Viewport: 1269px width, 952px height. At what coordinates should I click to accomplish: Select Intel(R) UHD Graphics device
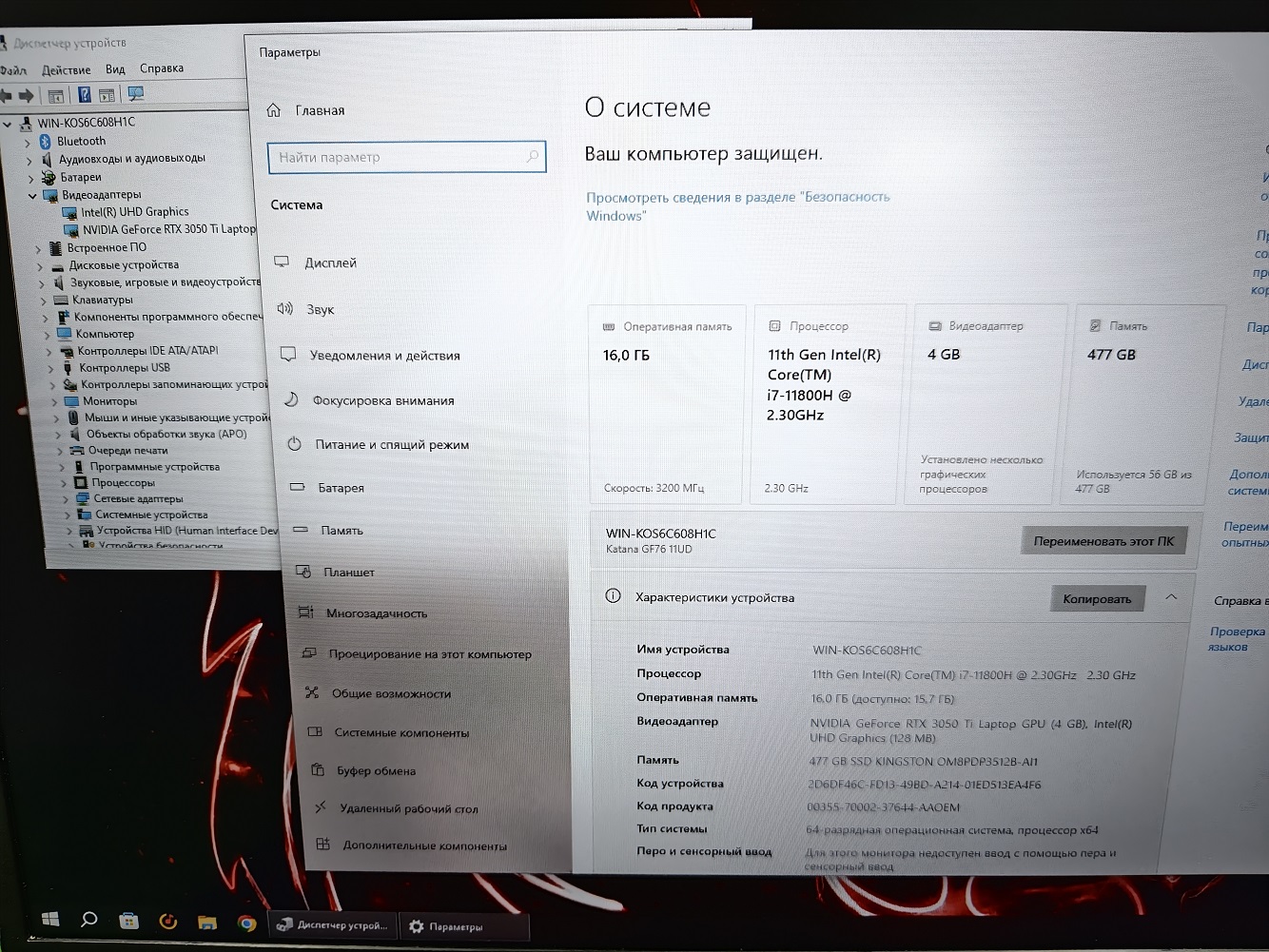pyautogui.click(x=134, y=212)
